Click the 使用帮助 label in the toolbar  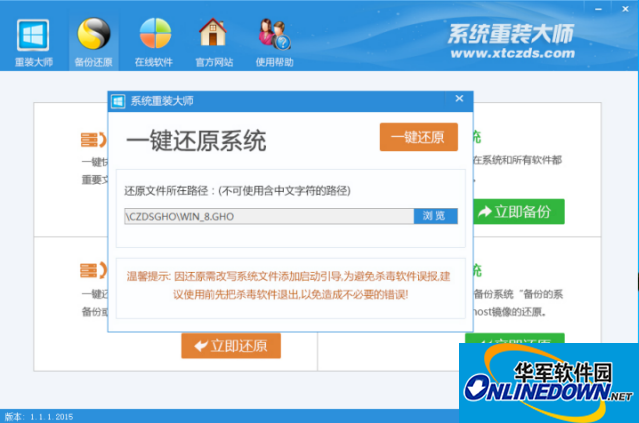point(274,62)
